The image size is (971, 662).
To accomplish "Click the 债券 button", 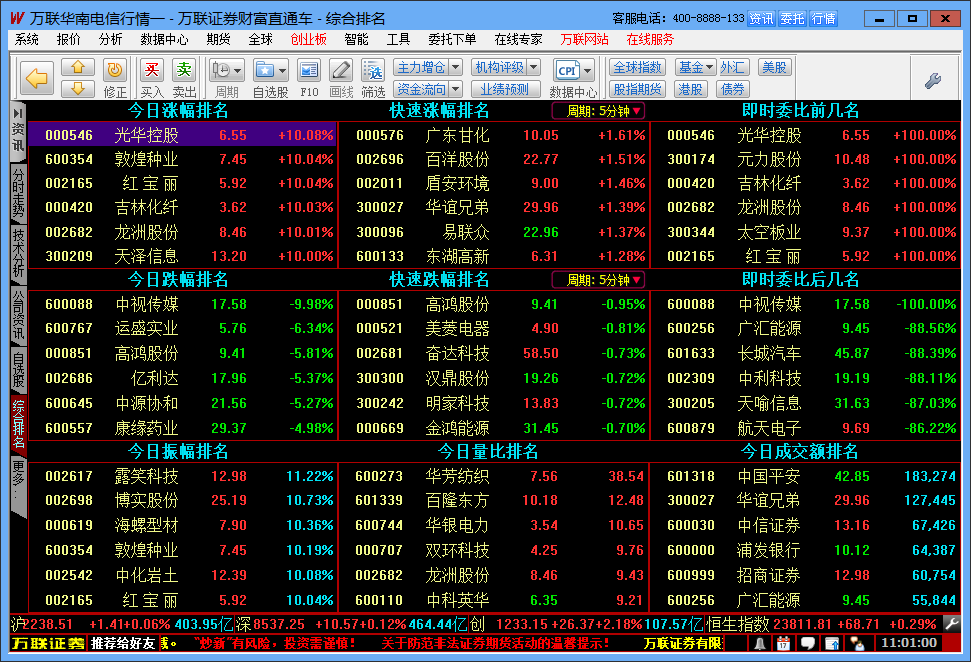I will pyautogui.click(x=733, y=89).
